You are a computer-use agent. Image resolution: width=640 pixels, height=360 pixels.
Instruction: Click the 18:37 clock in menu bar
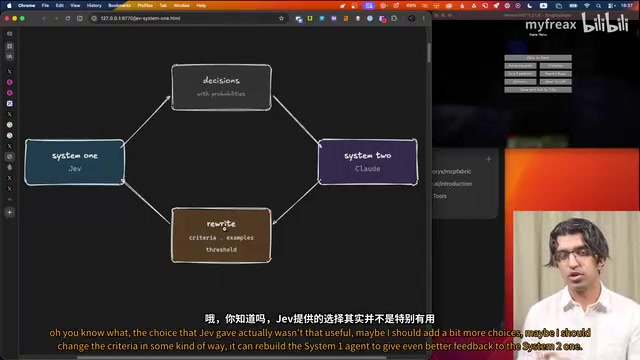click(627, 6)
